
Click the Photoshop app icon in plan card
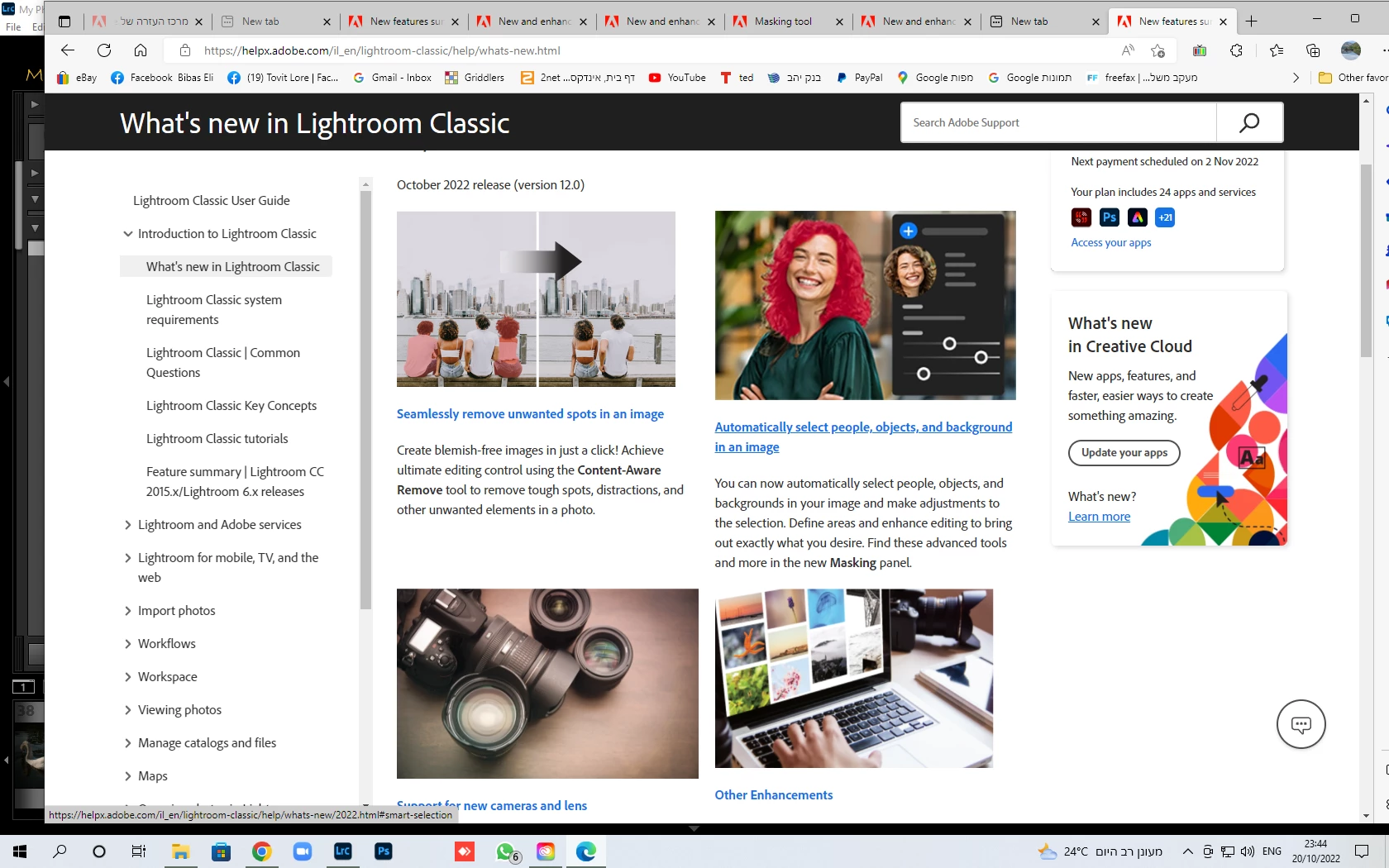click(1110, 217)
